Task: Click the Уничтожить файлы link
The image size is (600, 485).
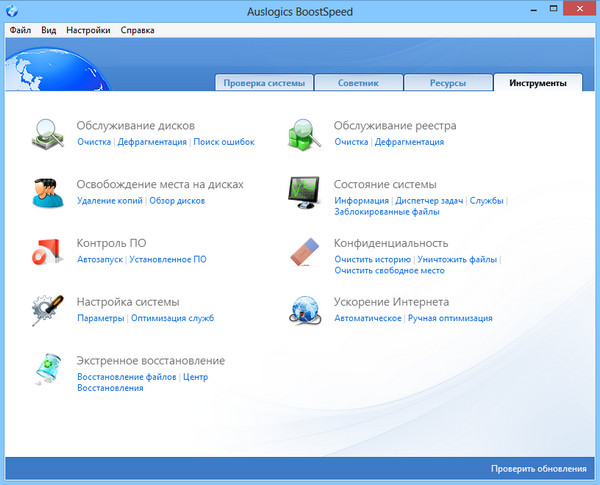Action: (x=457, y=259)
